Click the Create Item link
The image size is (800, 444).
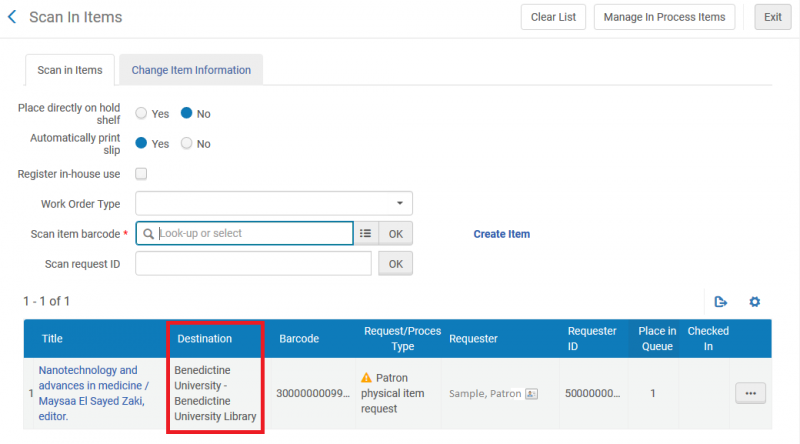click(x=501, y=234)
